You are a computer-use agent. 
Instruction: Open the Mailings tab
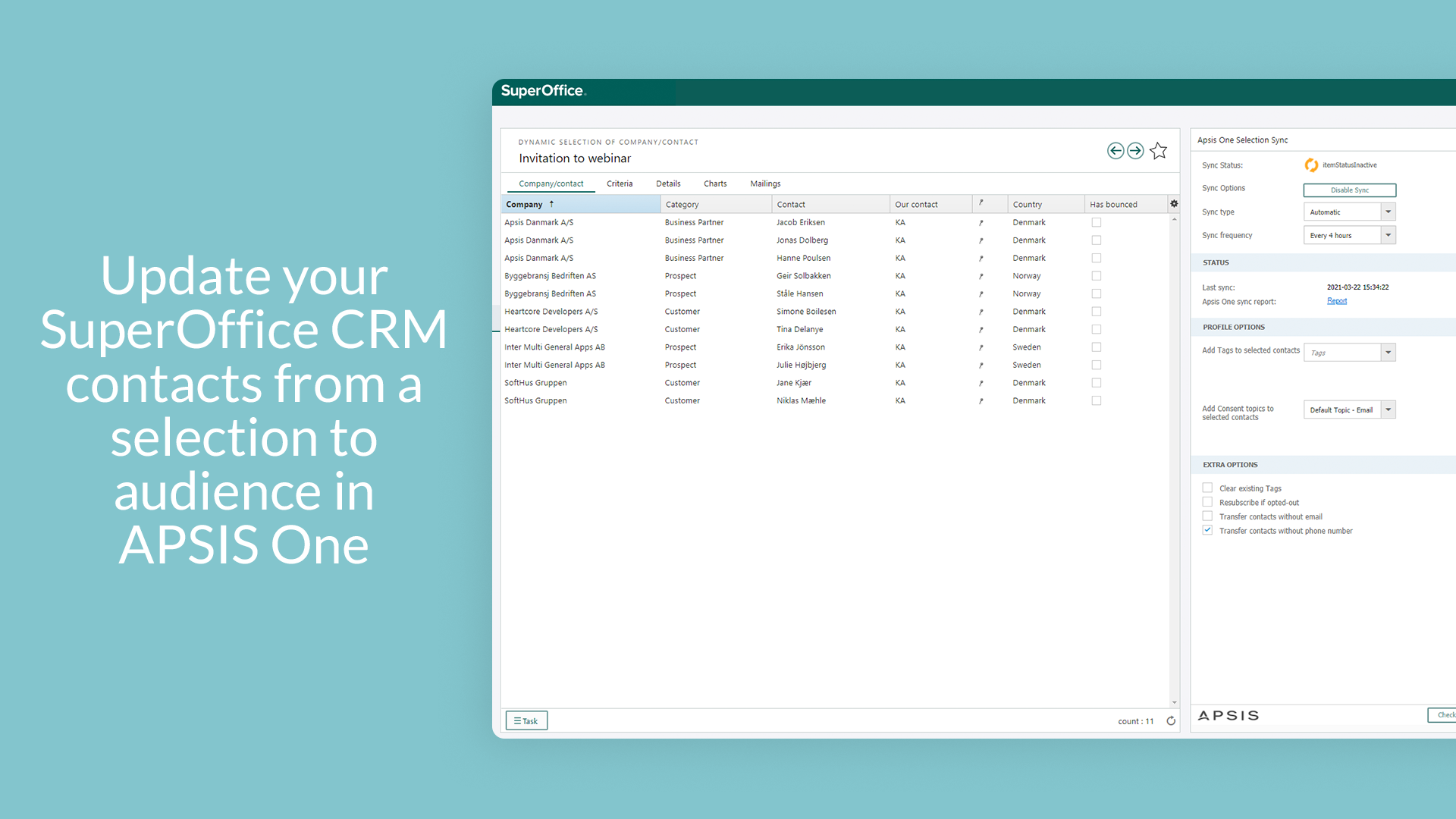click(764, 184)
